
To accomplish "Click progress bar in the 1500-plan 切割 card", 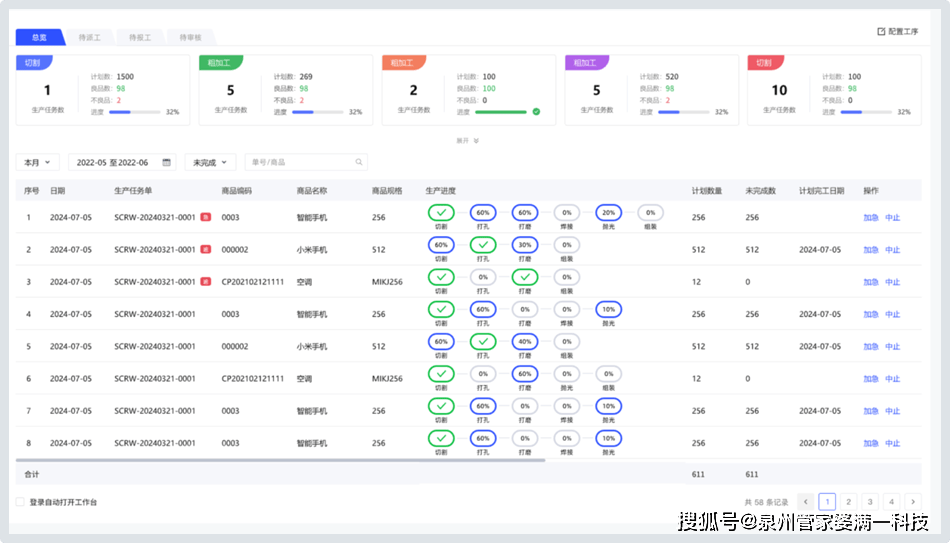I will pos(135,112).
